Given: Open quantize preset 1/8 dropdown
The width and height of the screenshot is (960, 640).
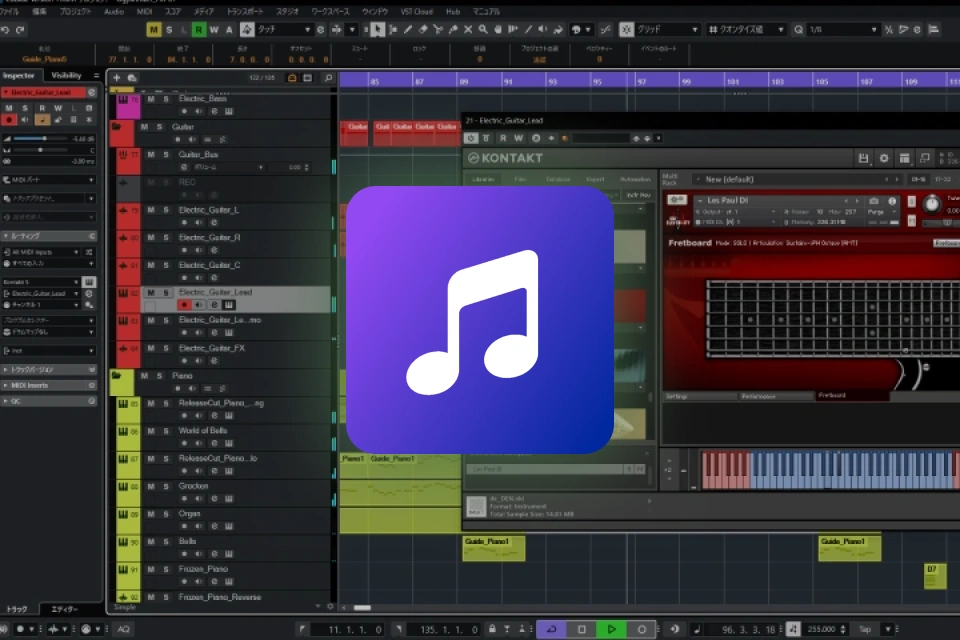Looking at the screenshot, I should coord(842,29).
